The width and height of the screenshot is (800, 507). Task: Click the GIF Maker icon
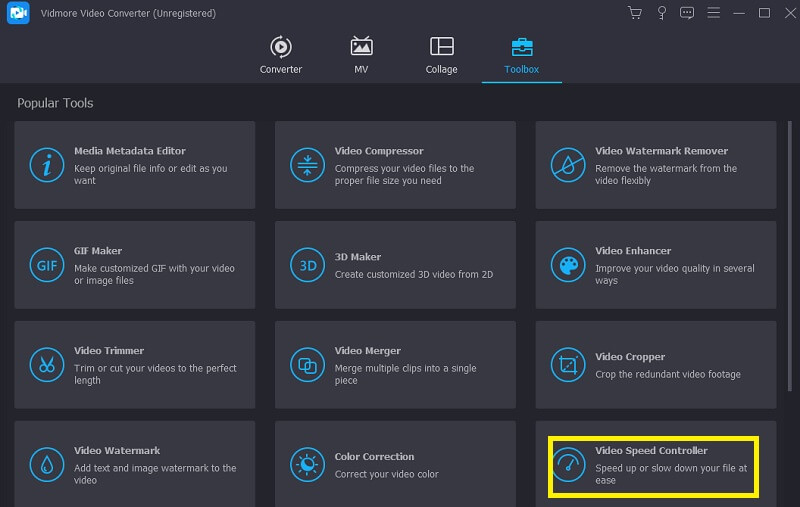46,265
